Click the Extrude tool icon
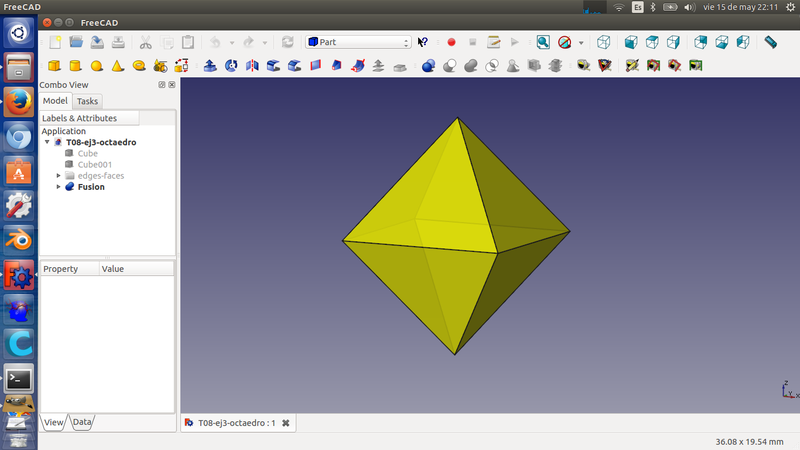 pos(210,66)
